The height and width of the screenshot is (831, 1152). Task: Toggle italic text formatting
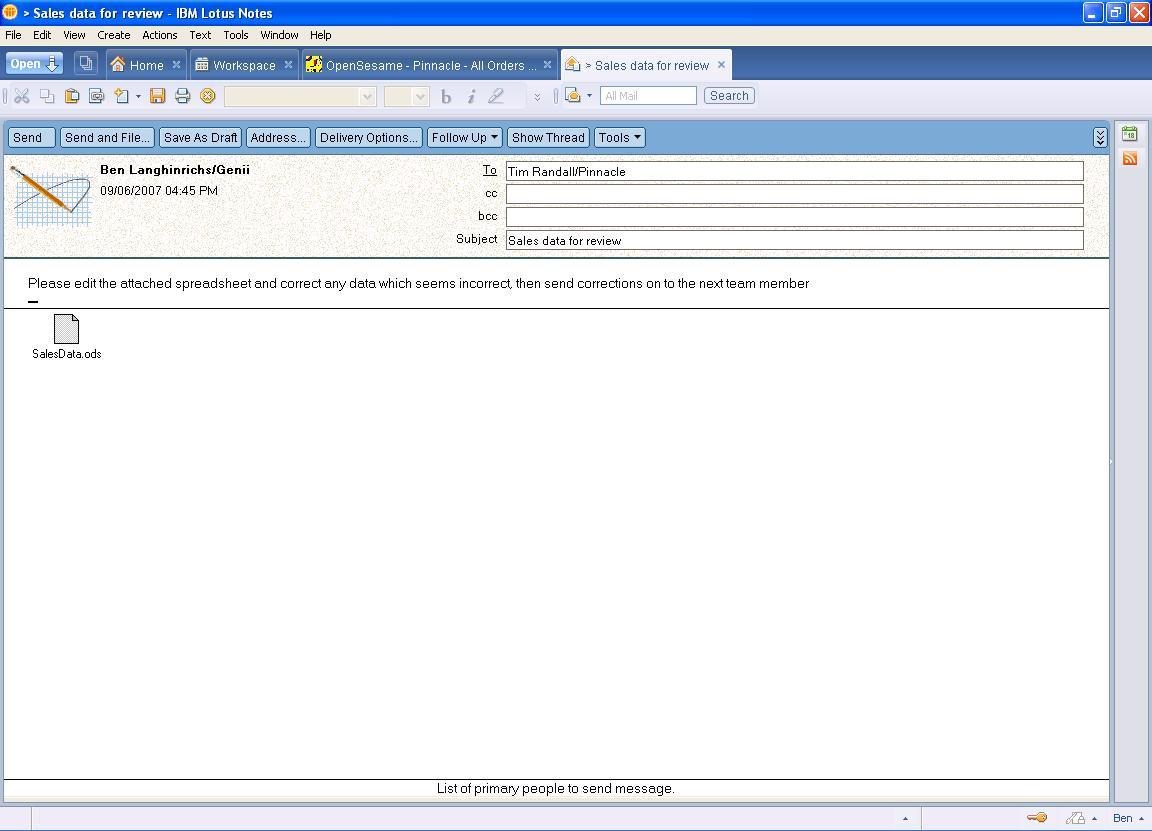click(471, 96)
